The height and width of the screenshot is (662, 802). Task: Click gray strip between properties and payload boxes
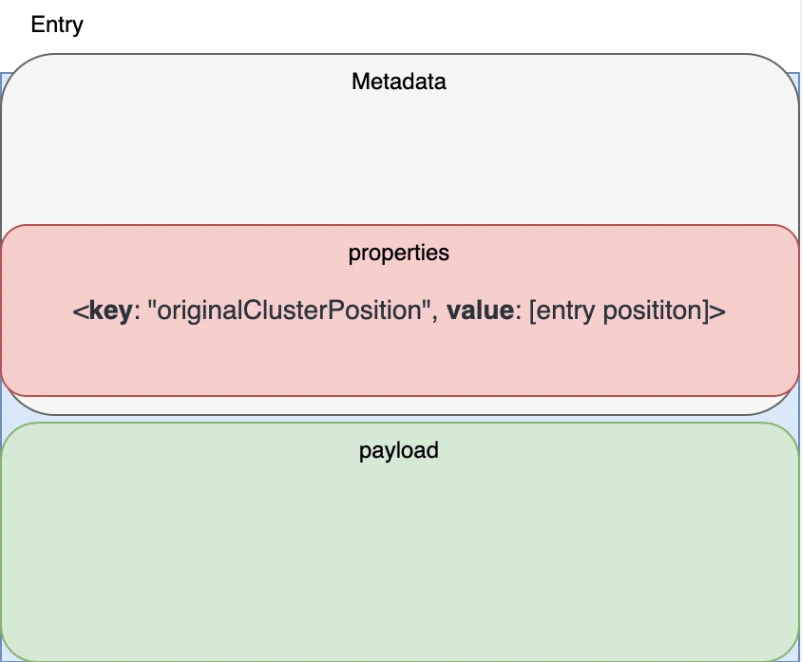click(400, 405)
